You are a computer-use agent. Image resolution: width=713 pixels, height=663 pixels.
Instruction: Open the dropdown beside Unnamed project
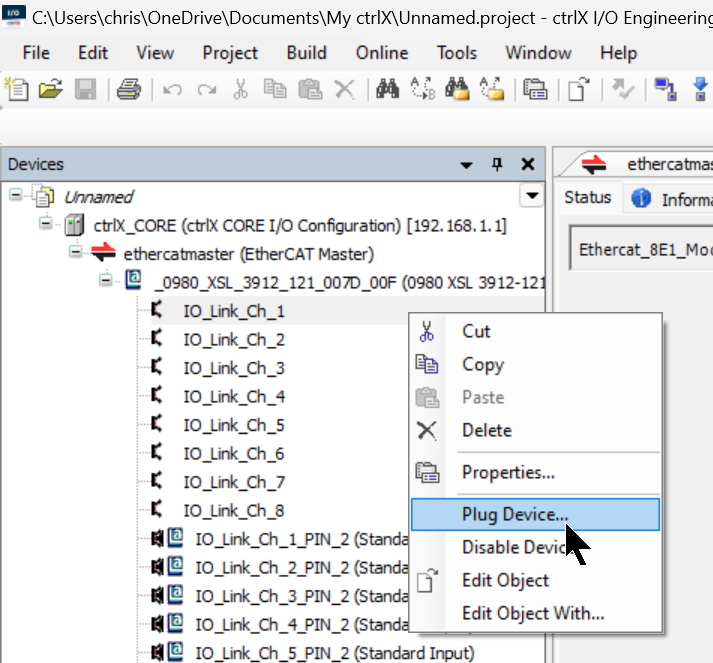(x=532, y=196)
